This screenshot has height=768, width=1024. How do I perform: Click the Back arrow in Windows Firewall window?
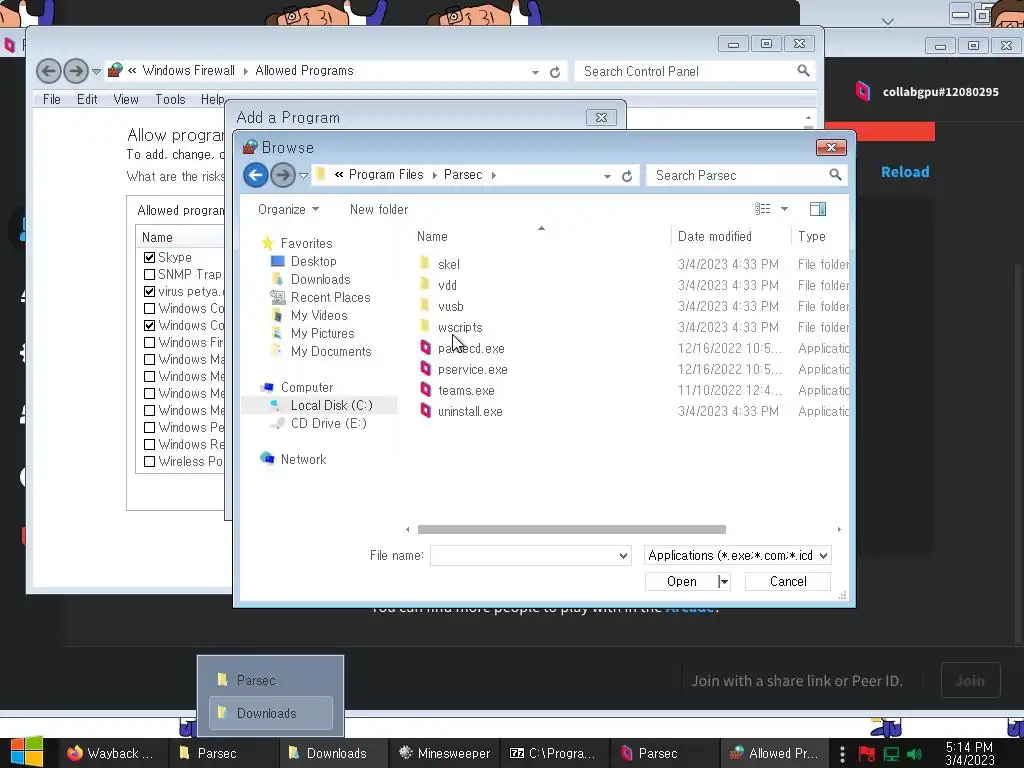(x=49, y=71)
